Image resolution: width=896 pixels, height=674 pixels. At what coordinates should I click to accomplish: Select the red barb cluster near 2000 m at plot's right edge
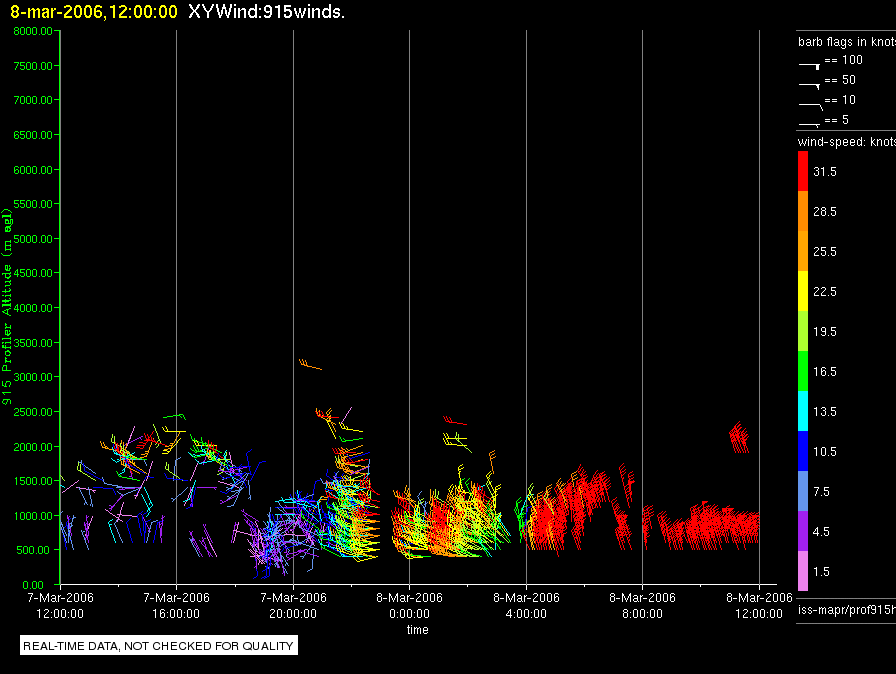point(739,438)
